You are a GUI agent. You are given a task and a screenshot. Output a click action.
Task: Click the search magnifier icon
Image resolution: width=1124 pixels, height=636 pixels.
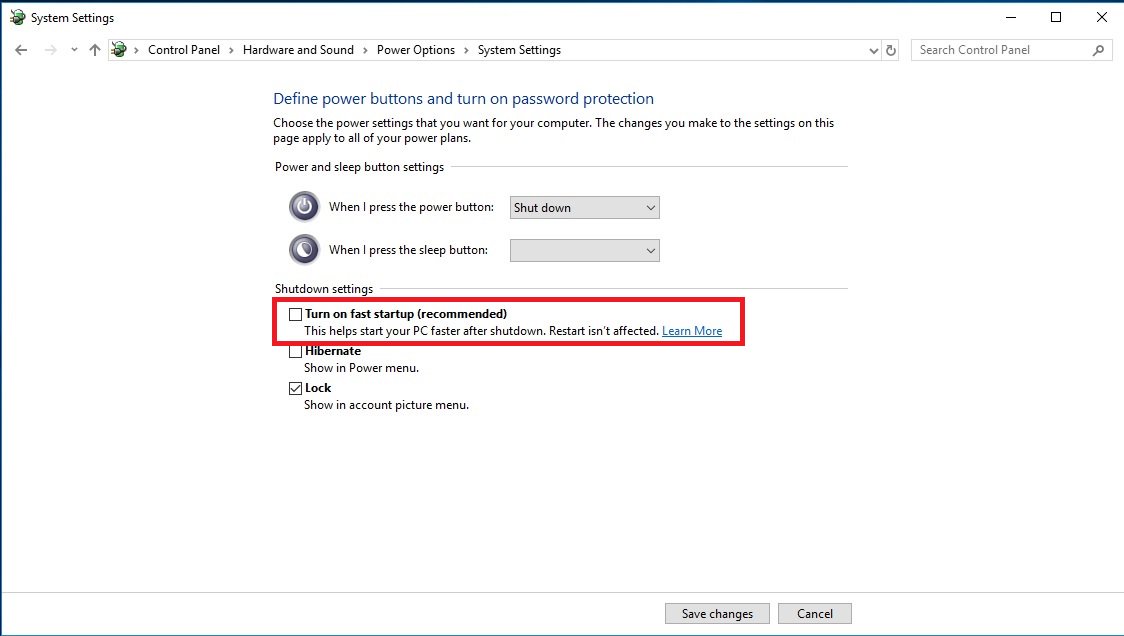coord(1098,50)
